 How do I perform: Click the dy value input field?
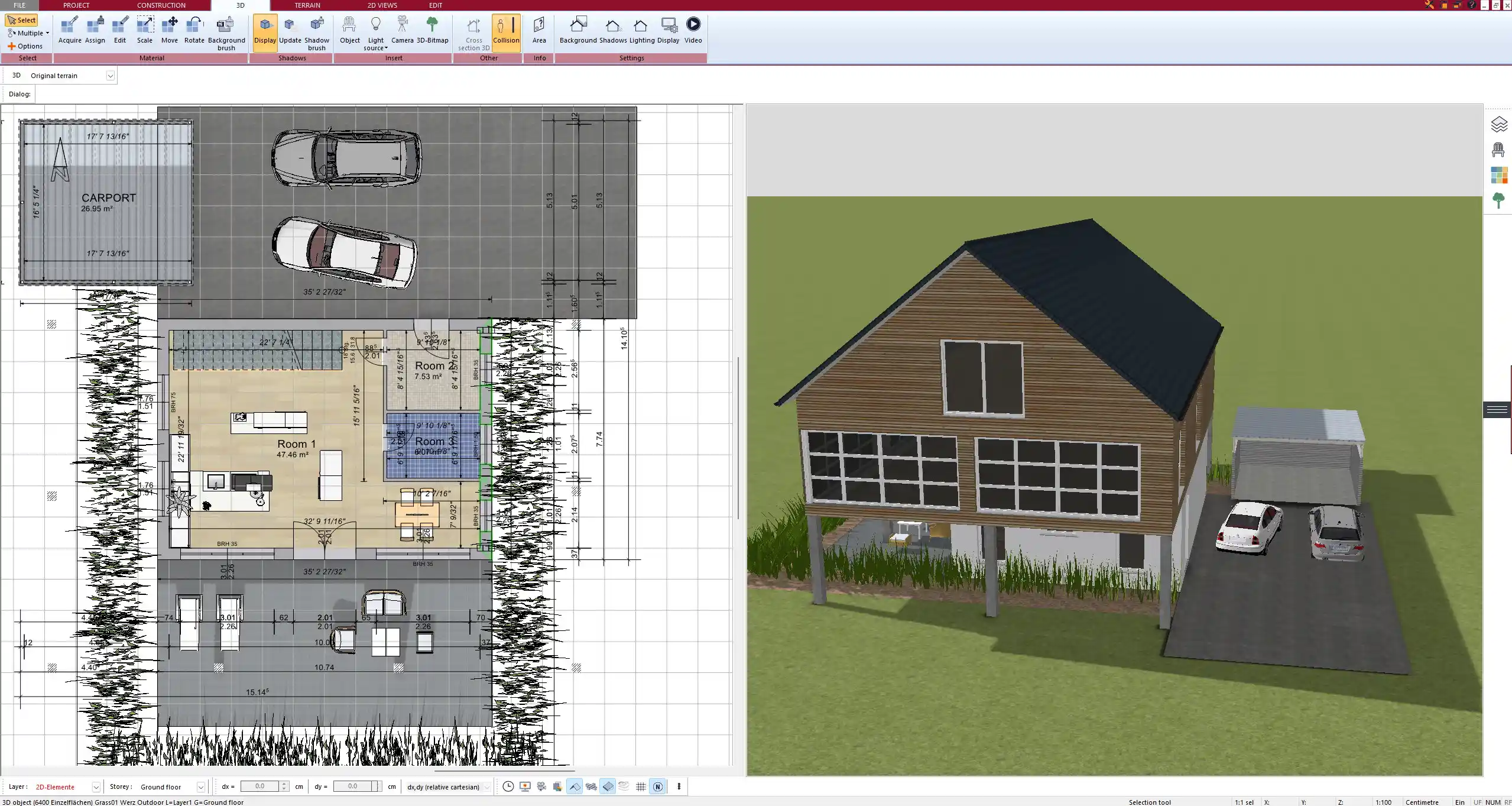(353, 786)
